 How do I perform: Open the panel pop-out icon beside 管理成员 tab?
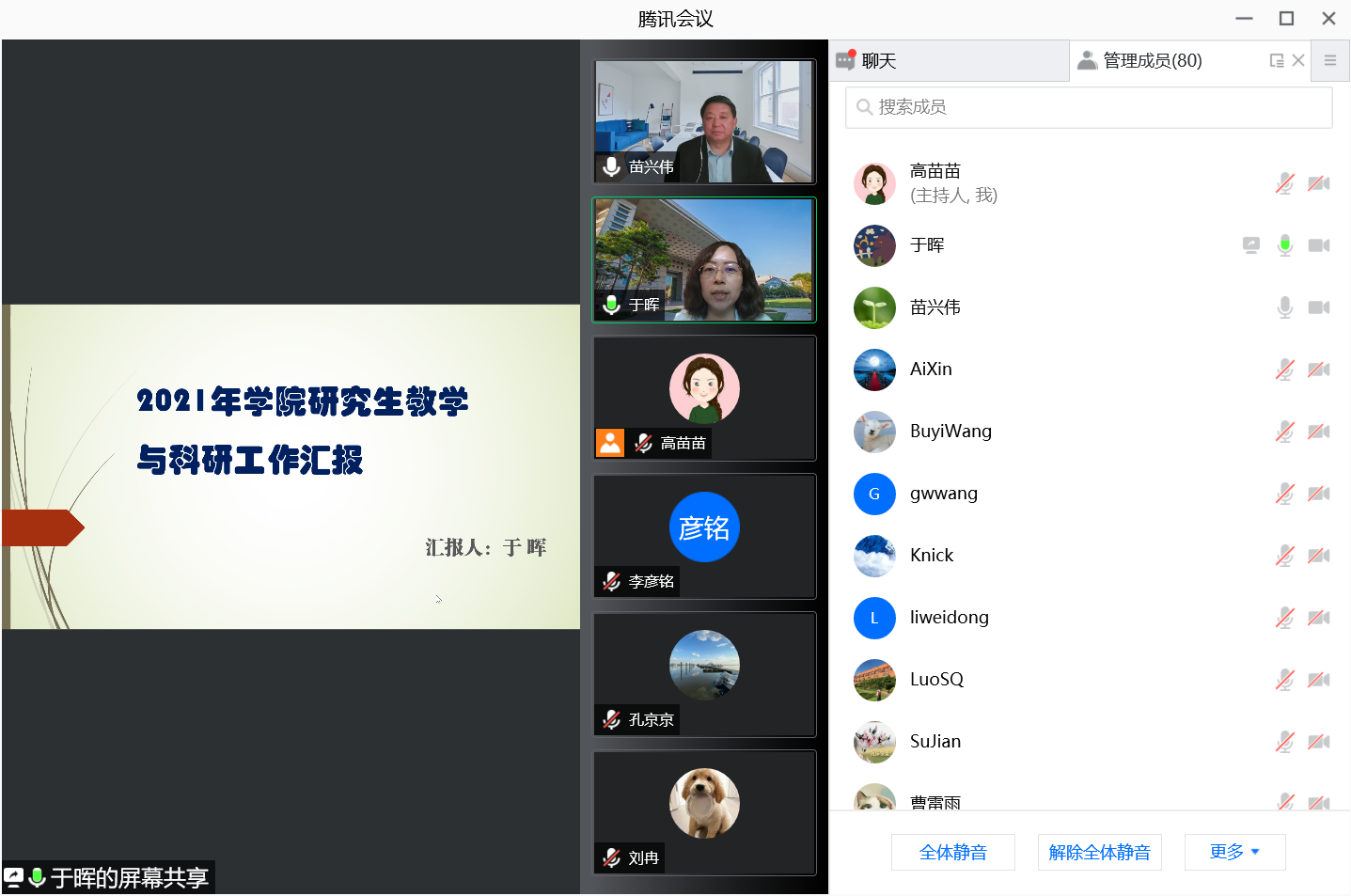click(1276, 60)
